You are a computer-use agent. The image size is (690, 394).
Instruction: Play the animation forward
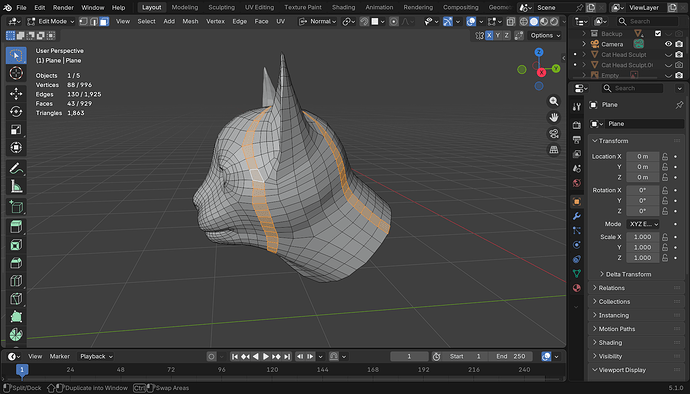click(x=266, y=357)
